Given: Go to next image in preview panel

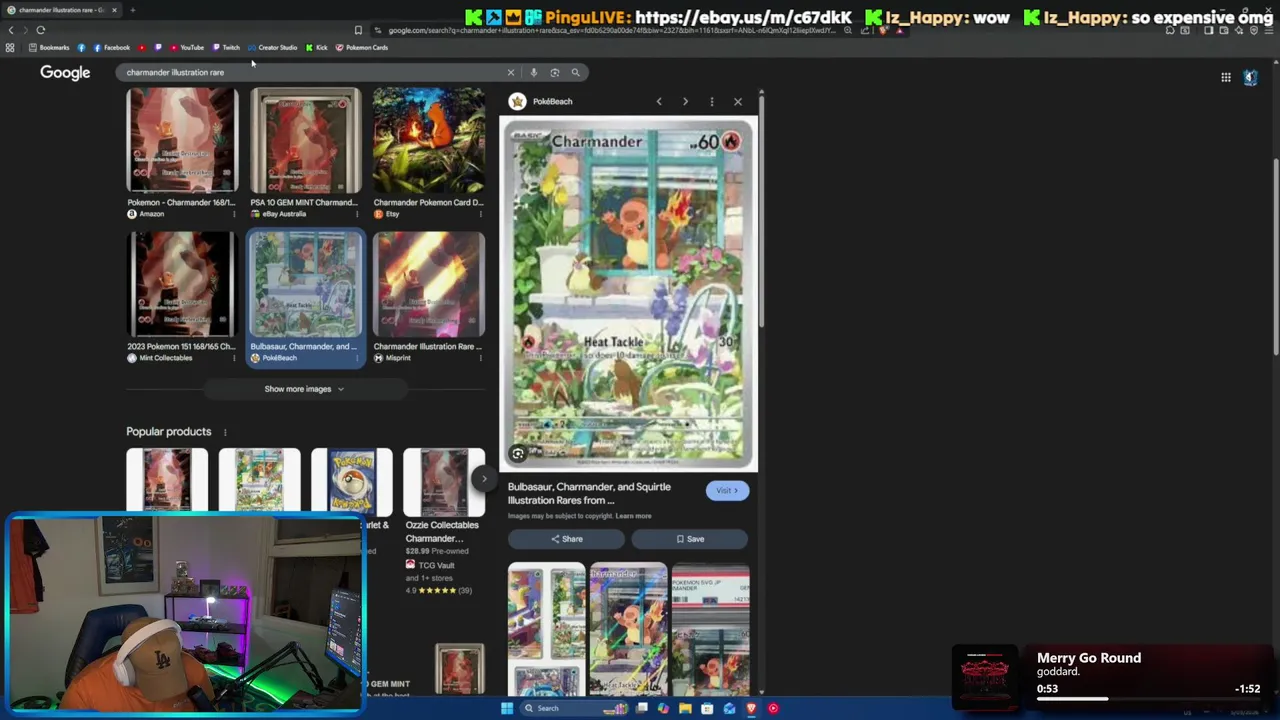Looking at the screenshot, I should [x=685, y=101].
